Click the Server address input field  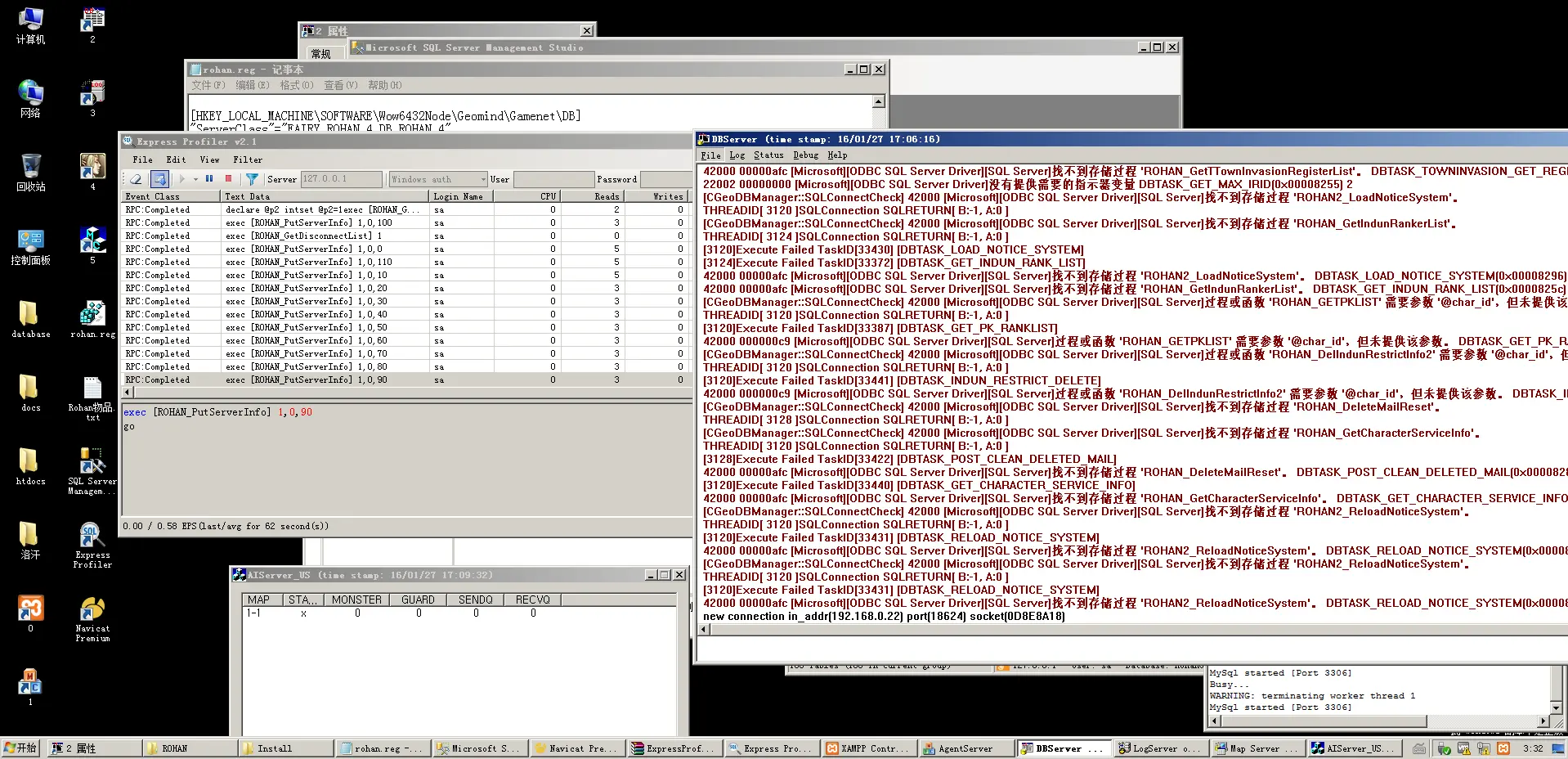tap(341, 179)
